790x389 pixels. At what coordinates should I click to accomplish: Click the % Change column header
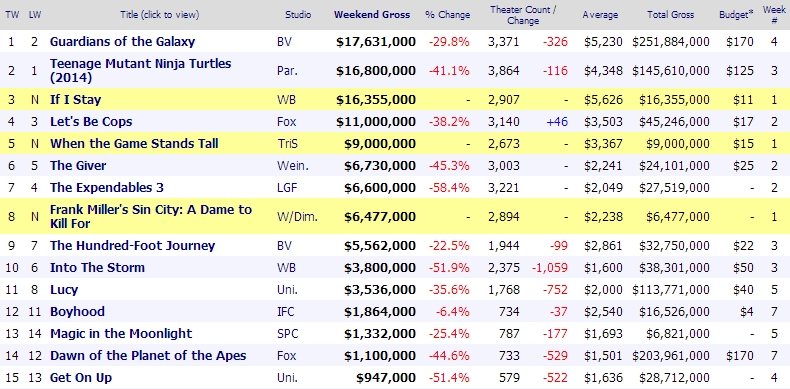pos(447,15)
